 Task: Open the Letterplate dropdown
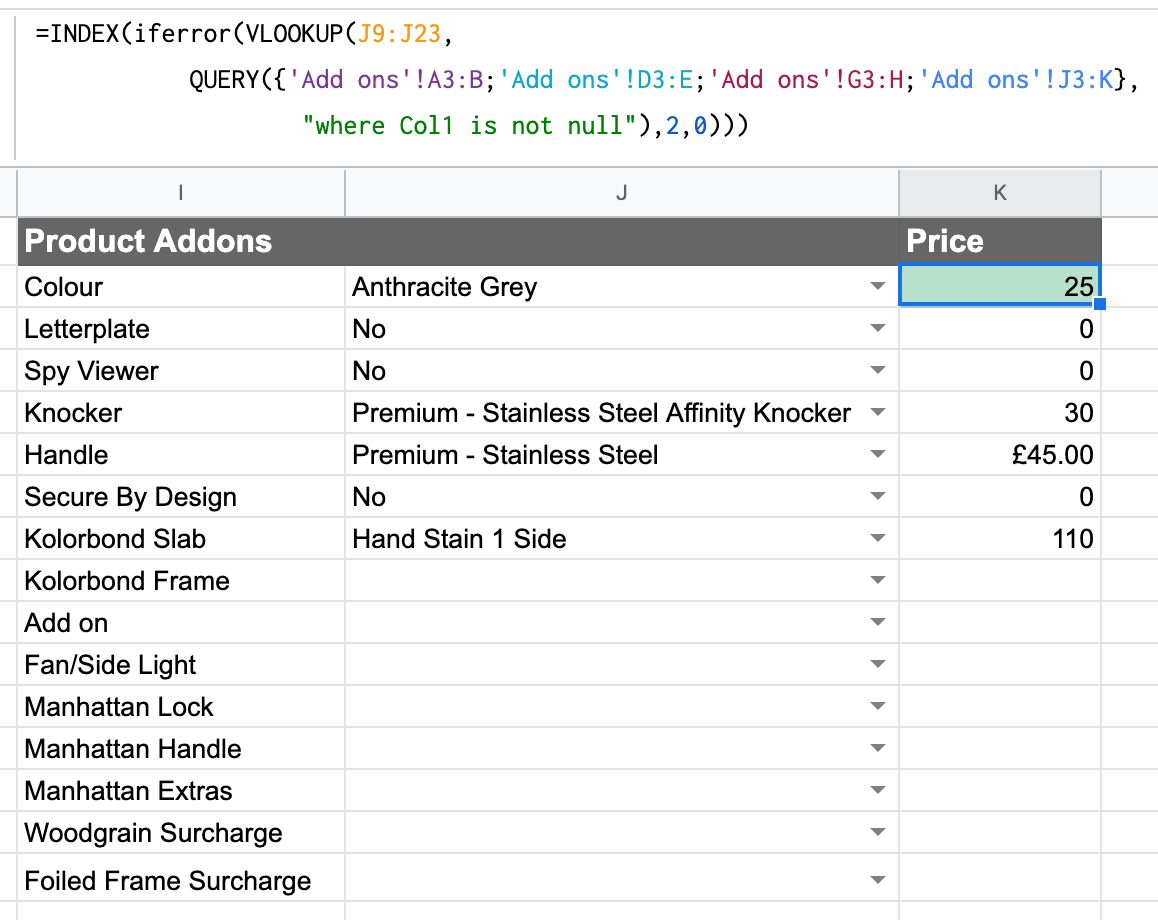[878, 329]
